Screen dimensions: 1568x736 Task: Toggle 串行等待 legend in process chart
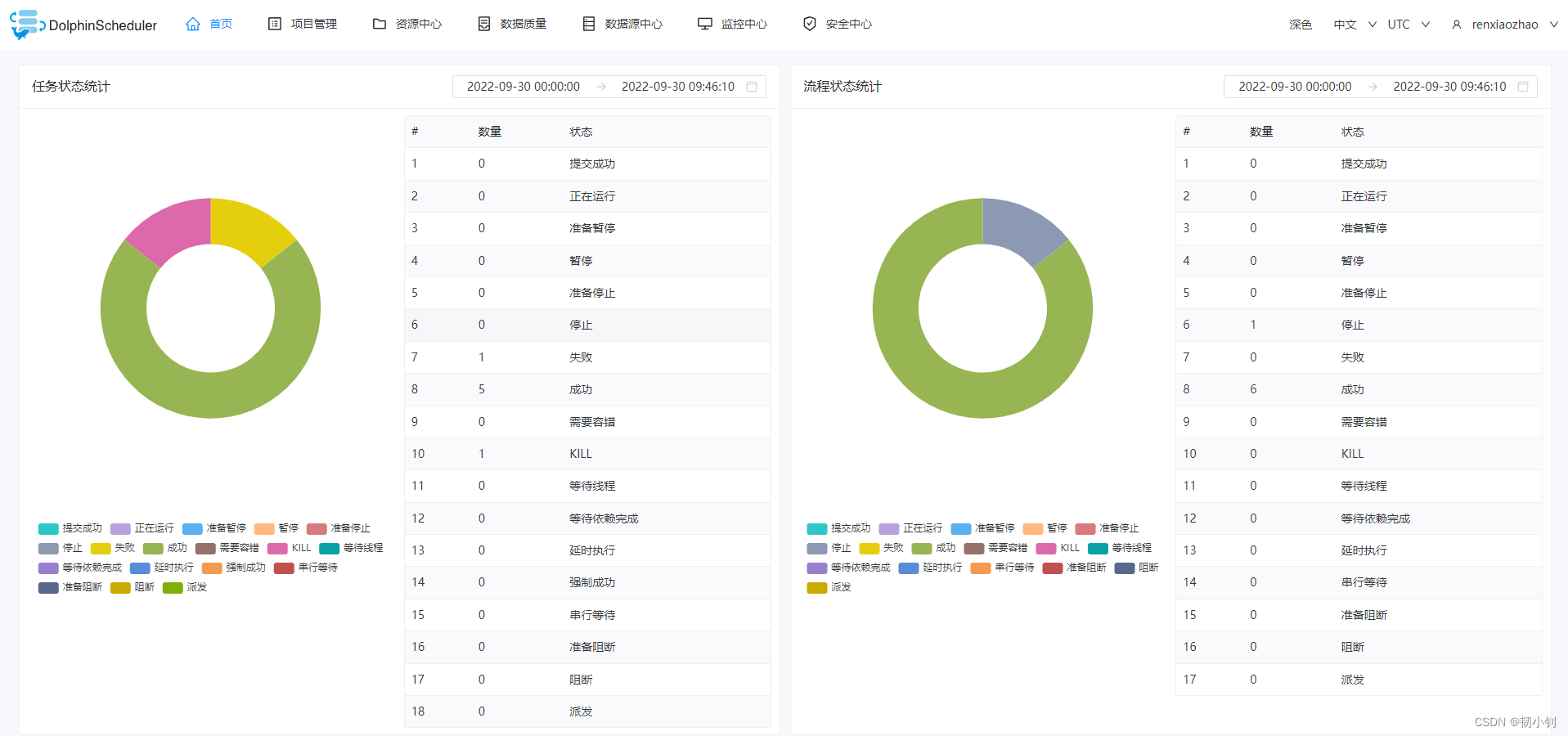pos(1003,568)
